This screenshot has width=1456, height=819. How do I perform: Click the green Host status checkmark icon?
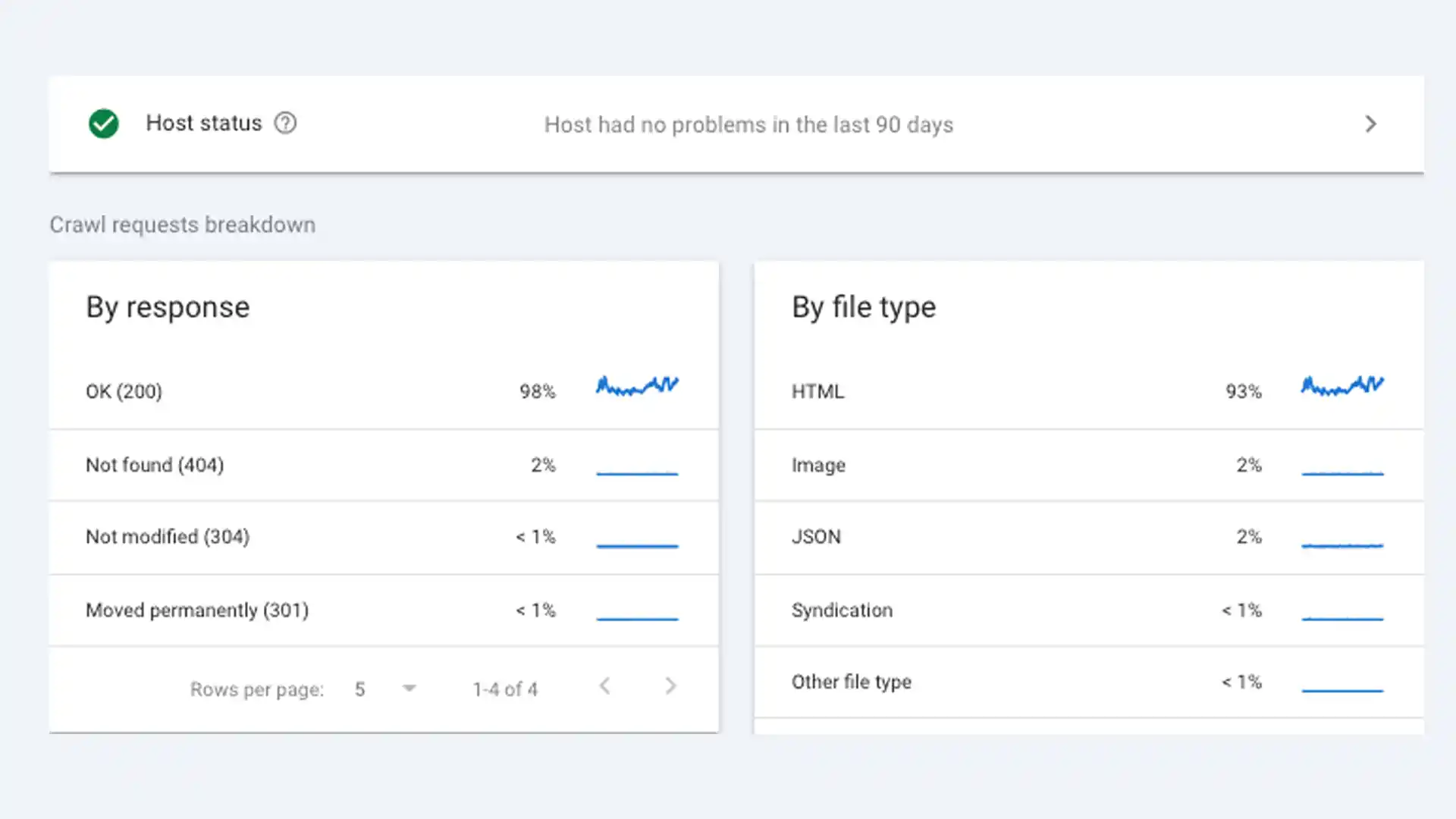point(103,124)
